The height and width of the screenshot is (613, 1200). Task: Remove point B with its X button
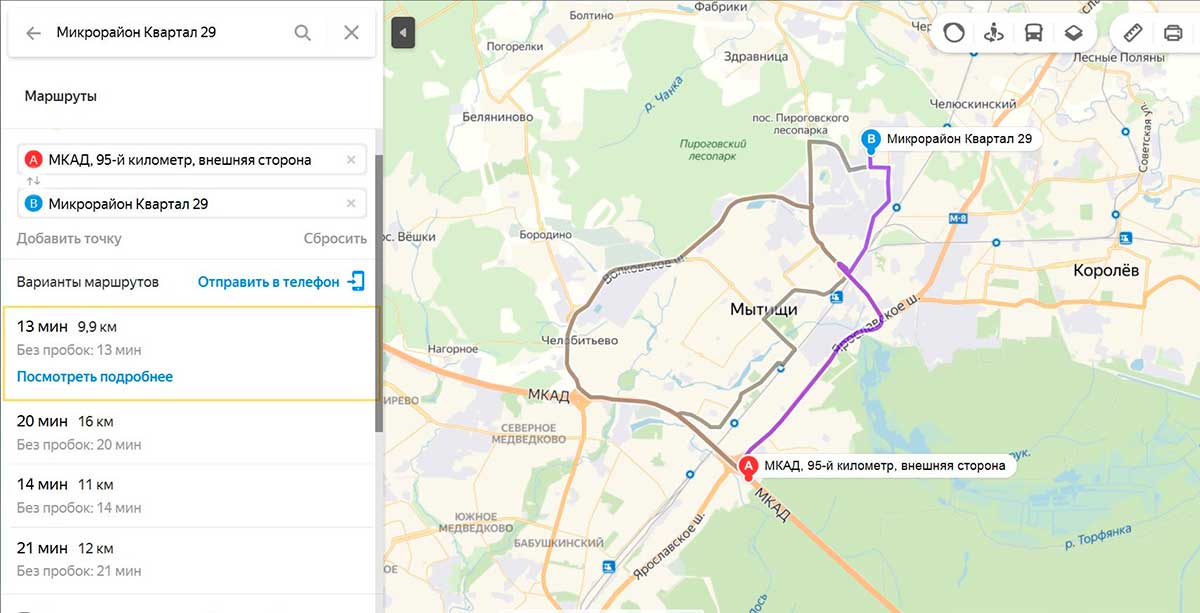pos(351,204)
